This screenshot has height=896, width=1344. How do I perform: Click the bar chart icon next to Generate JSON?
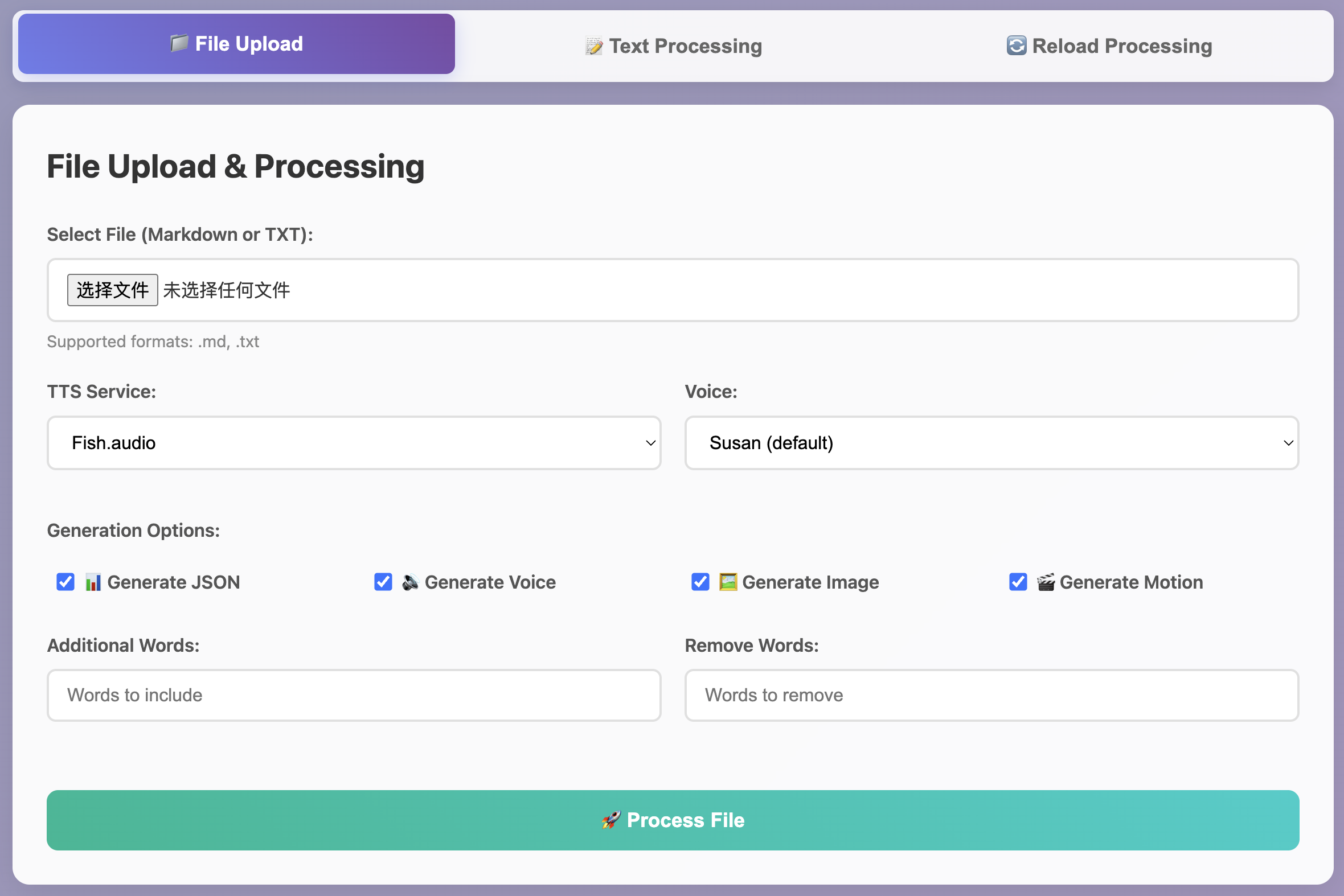[93, 582]
